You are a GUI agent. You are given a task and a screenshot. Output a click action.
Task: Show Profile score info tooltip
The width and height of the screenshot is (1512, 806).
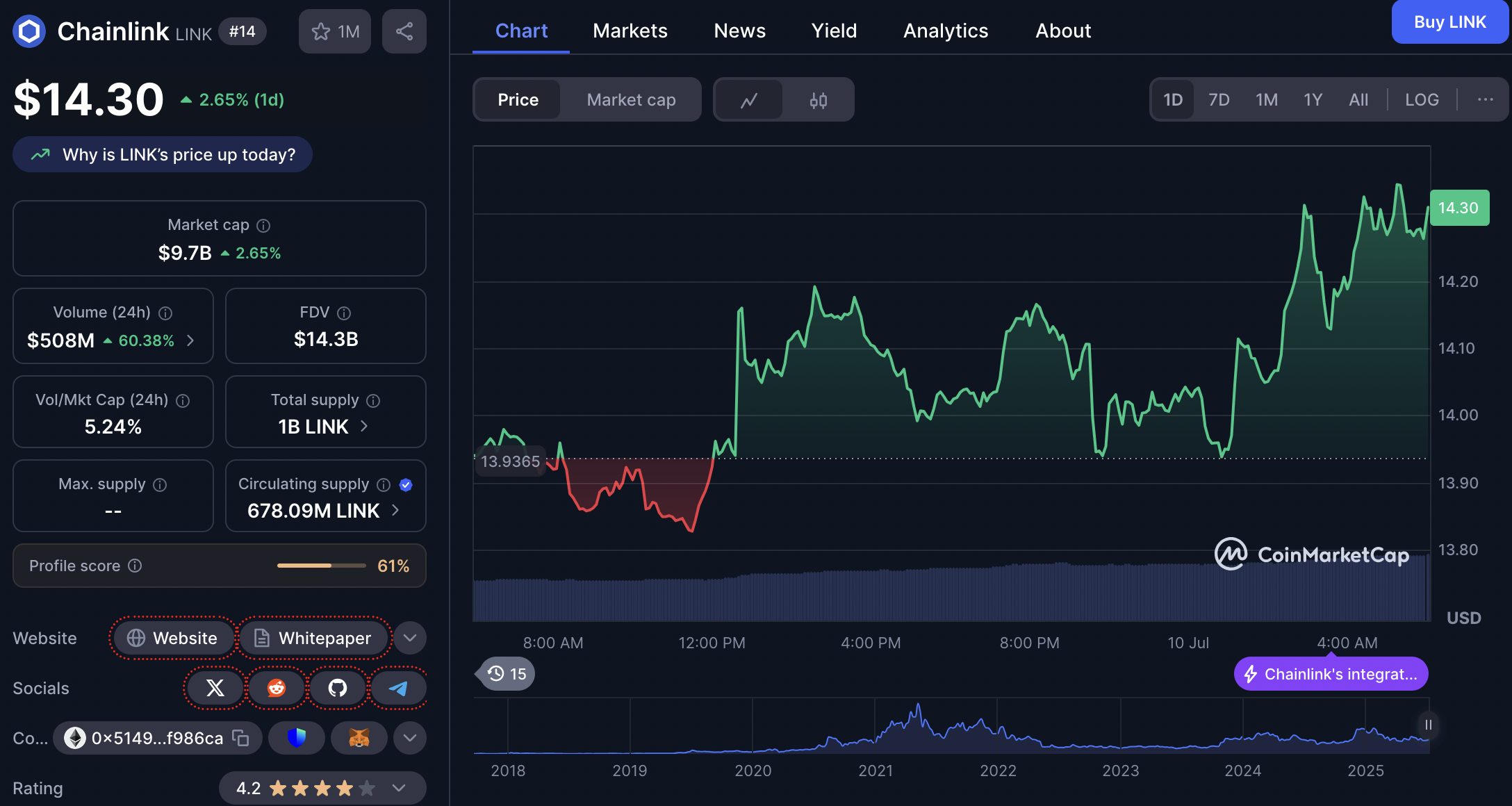(135, 566)
